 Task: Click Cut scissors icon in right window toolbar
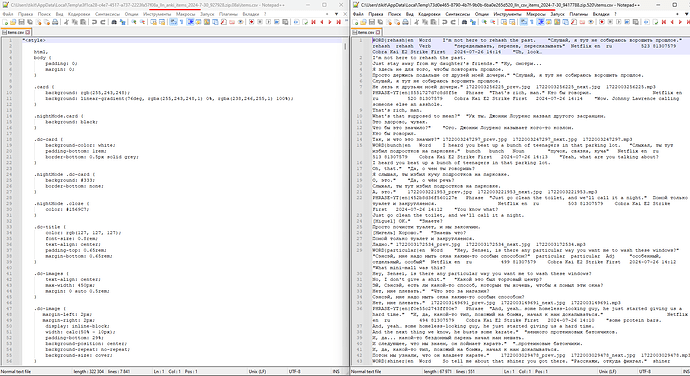tap(416, 22)
